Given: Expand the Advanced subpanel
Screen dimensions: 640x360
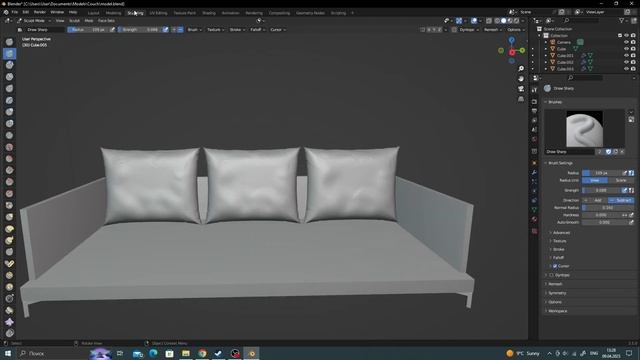Looking at the screenshot, I should click(561, 233).
